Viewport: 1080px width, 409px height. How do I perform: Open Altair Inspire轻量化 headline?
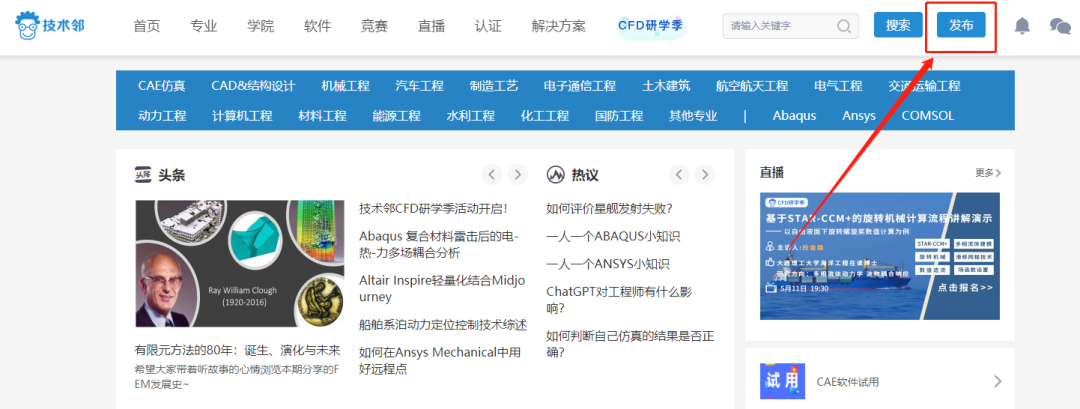[x=442, y=289]
